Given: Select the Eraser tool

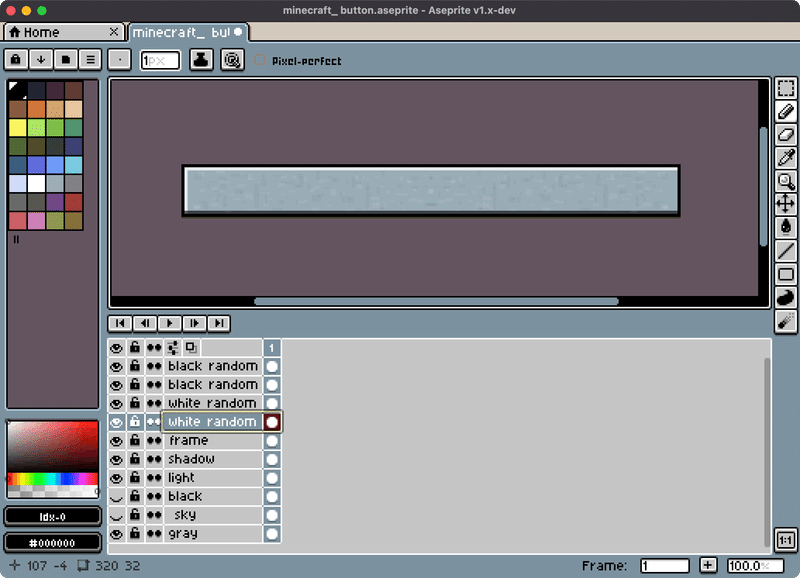Looking at the screenshot, I should 785,135.
